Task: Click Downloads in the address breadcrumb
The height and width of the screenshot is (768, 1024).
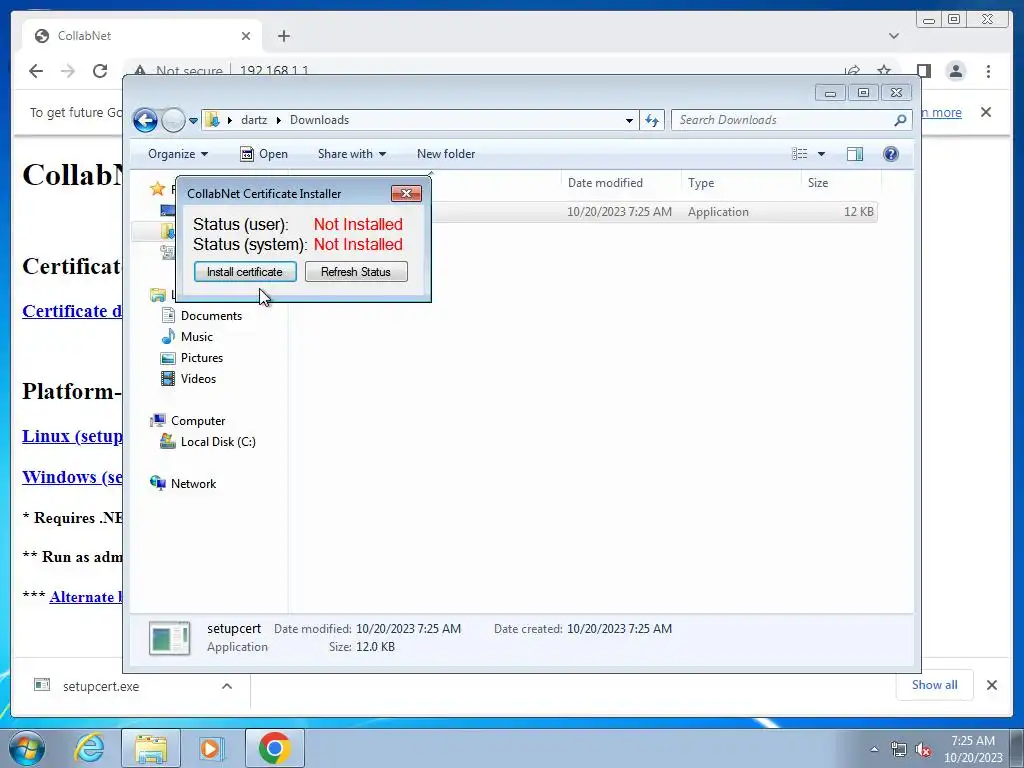Action: [319, 120]
